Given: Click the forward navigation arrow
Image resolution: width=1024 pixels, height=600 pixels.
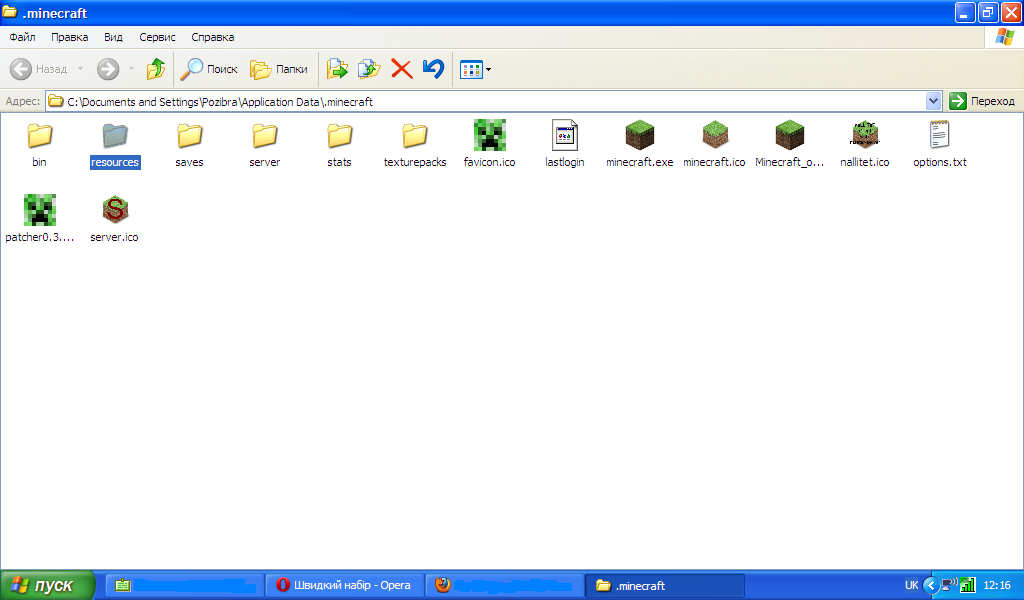Looking at the screenshot, I should coord(108,69).
